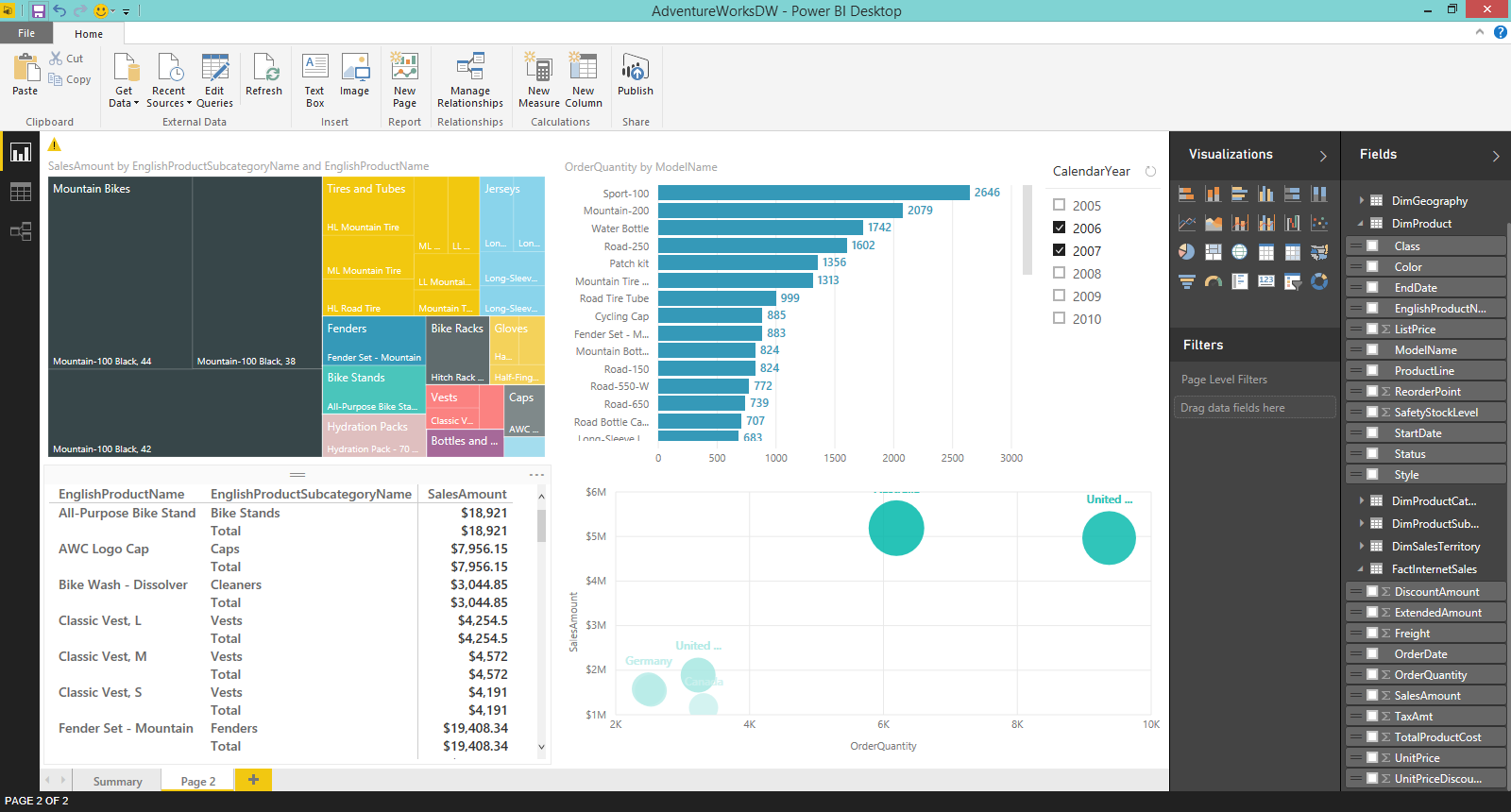Pick the gauge visualization icon

pyautogui.click(x=1214, y=281)
